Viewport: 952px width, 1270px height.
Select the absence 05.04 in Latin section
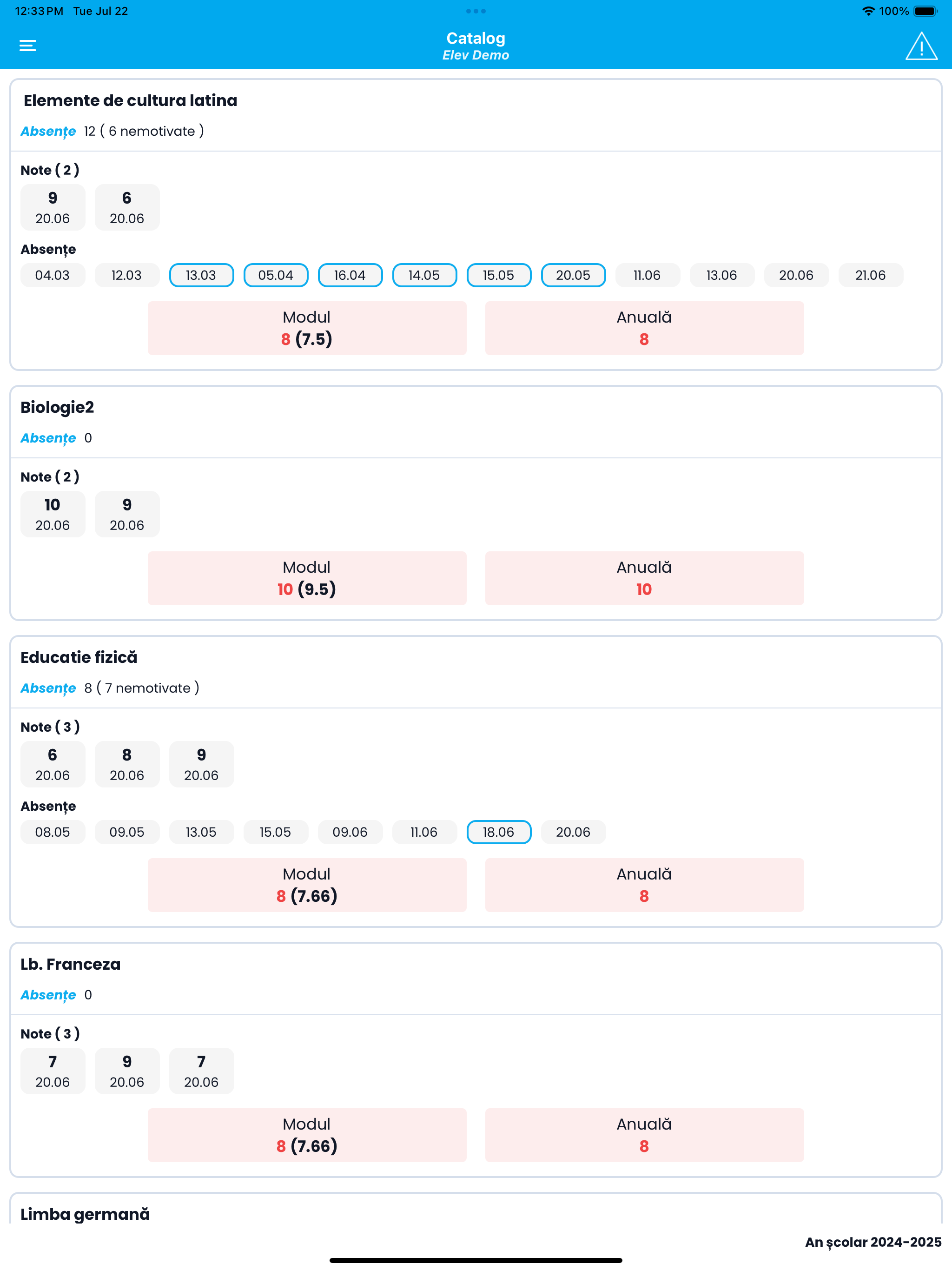[276, 275]
